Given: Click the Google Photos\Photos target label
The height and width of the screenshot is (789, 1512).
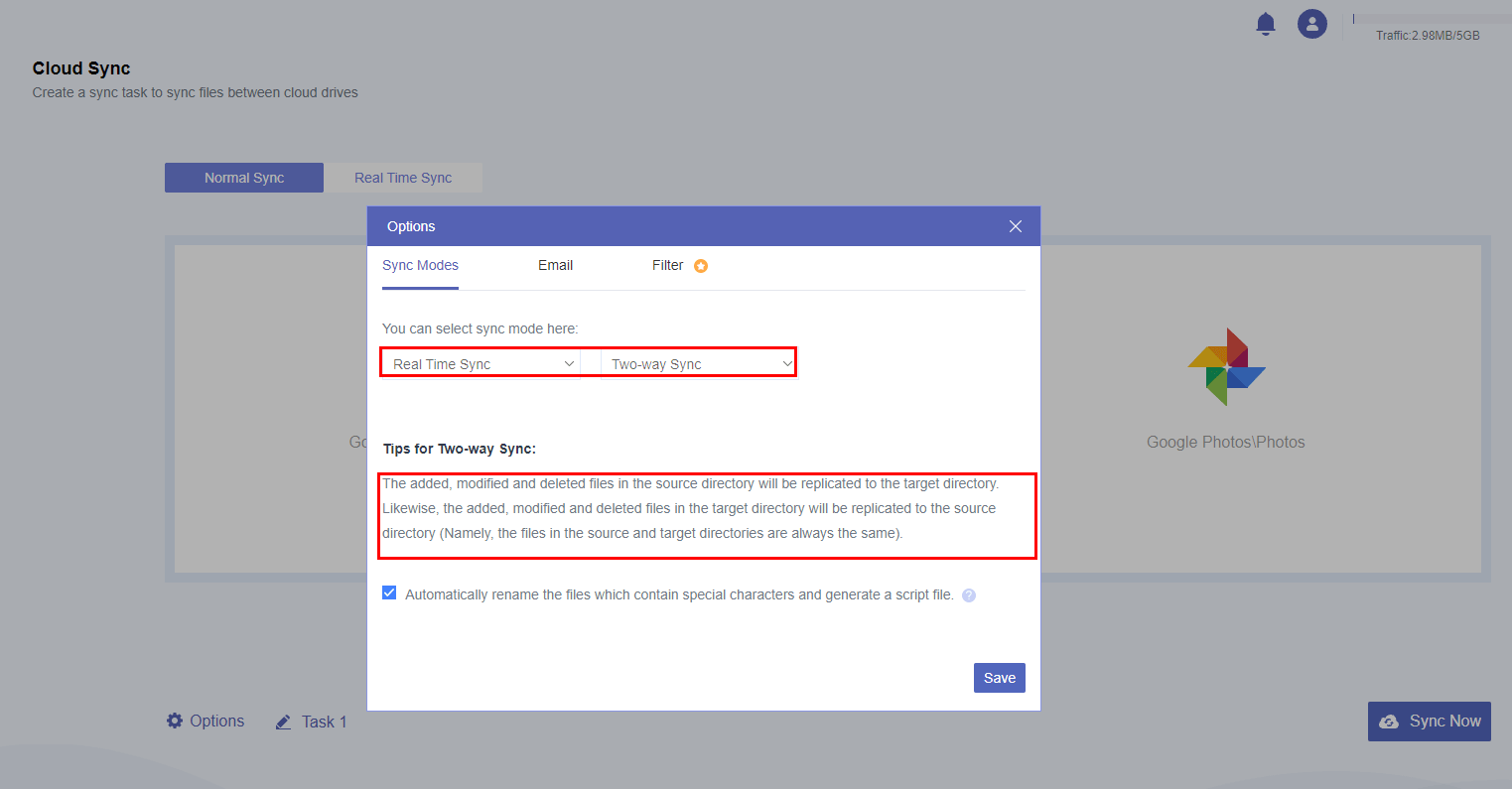Looking at the screenshot, I should [1226, 443].
